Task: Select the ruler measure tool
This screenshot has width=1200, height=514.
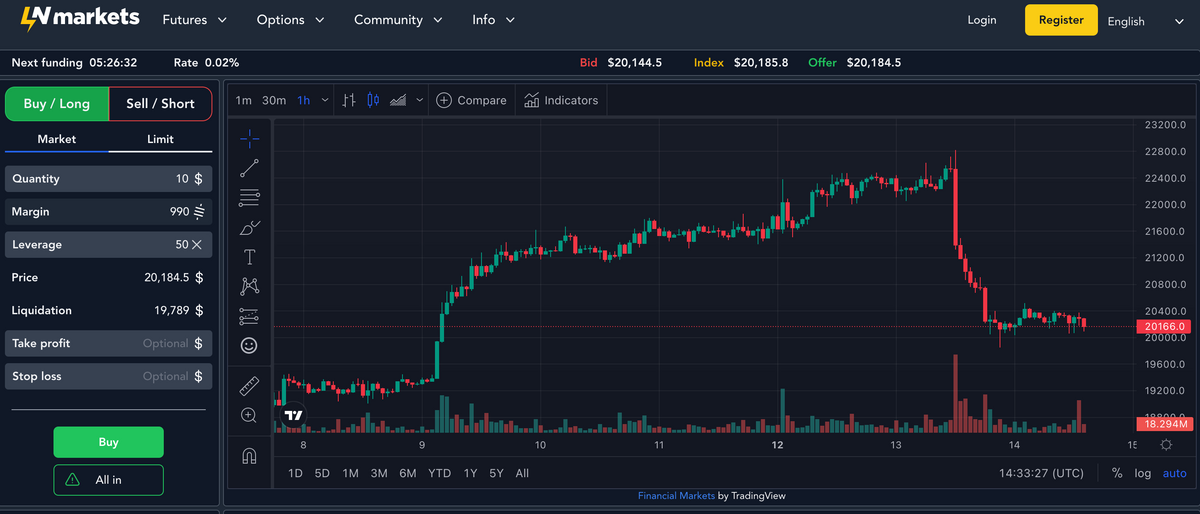Action: (249, 385)
